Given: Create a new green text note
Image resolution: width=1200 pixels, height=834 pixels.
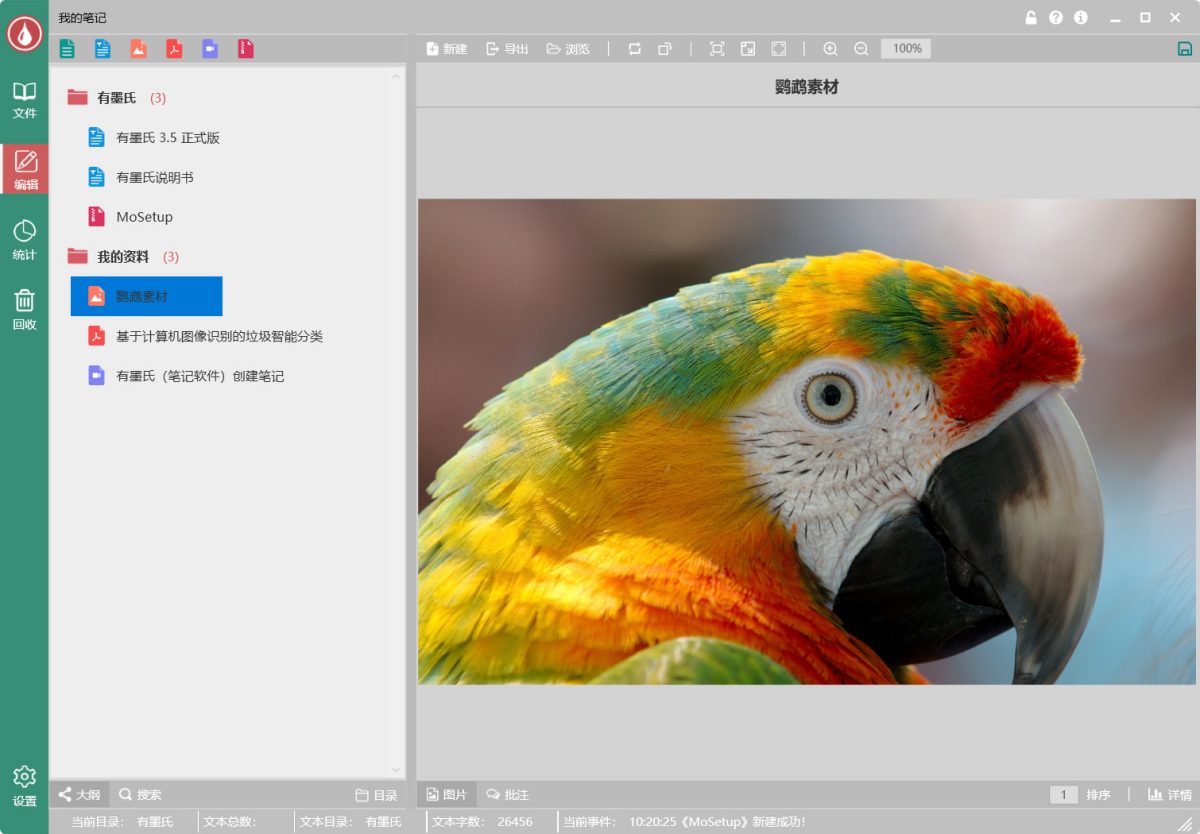Looking at the screenshot, I should (67, 48).
